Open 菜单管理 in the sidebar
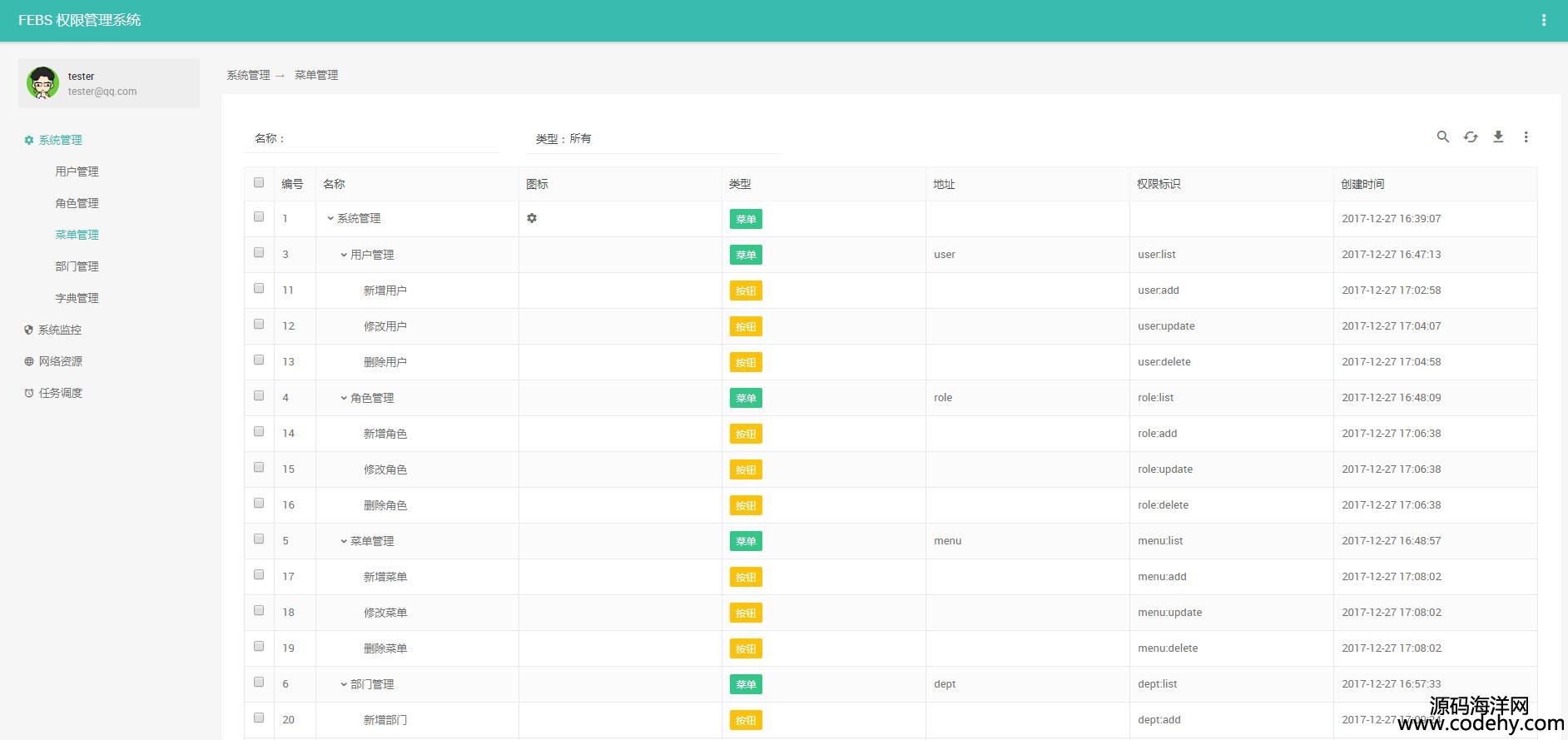The width and height of the screenshot is (1568, 740). pyautogui.click(x=77, y=235)
